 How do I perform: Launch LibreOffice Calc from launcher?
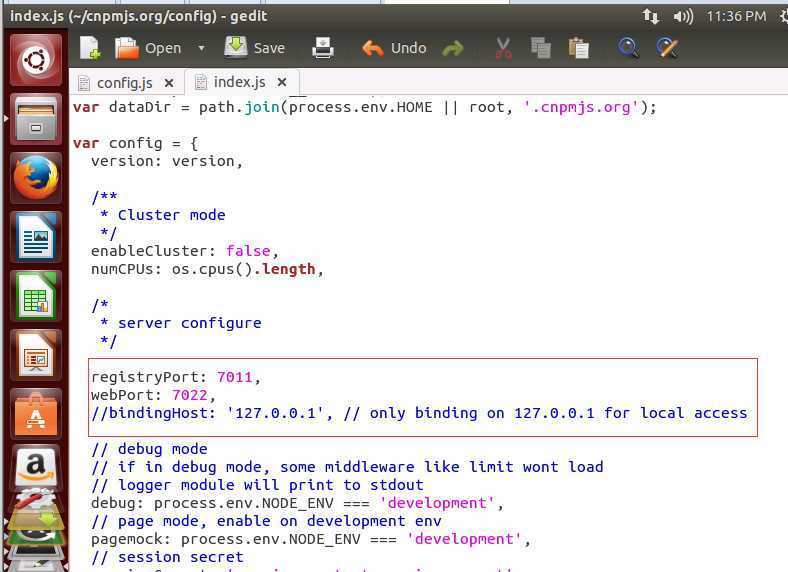coord(36,296)
